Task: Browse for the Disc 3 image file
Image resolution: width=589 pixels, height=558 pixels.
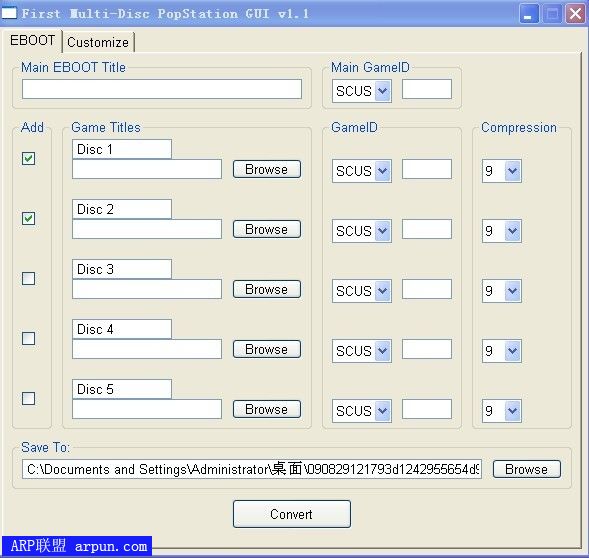Action: [267, 289]
